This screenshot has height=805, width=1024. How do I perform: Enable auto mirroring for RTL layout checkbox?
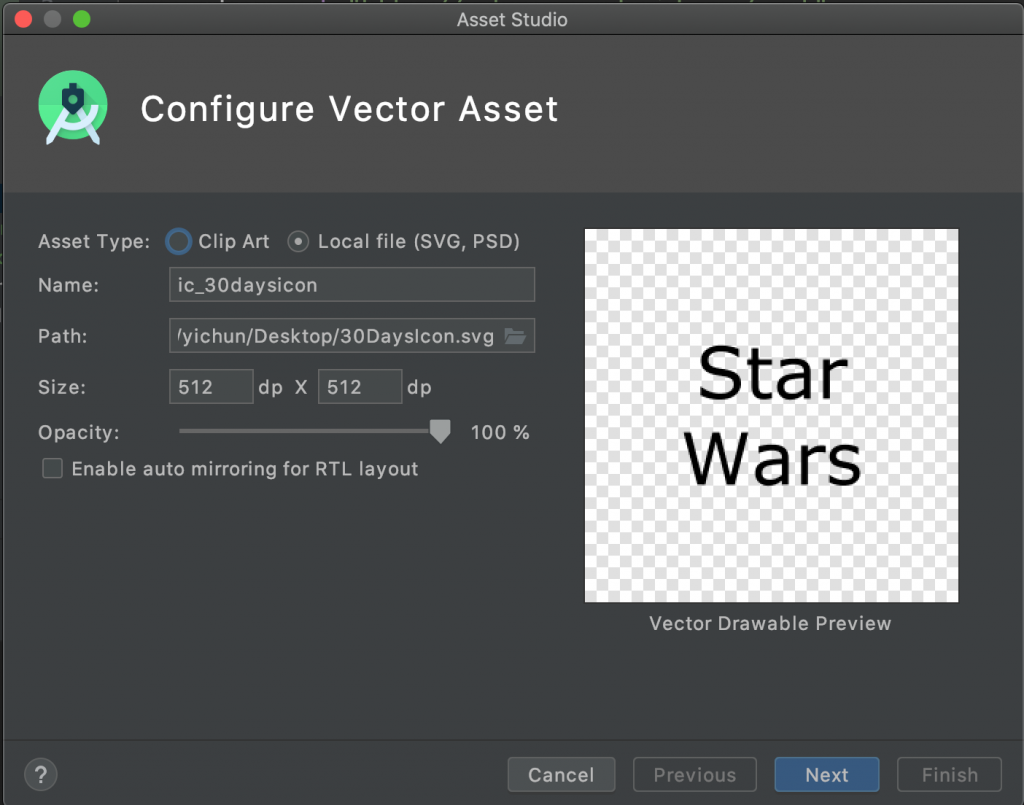(52, 468)
